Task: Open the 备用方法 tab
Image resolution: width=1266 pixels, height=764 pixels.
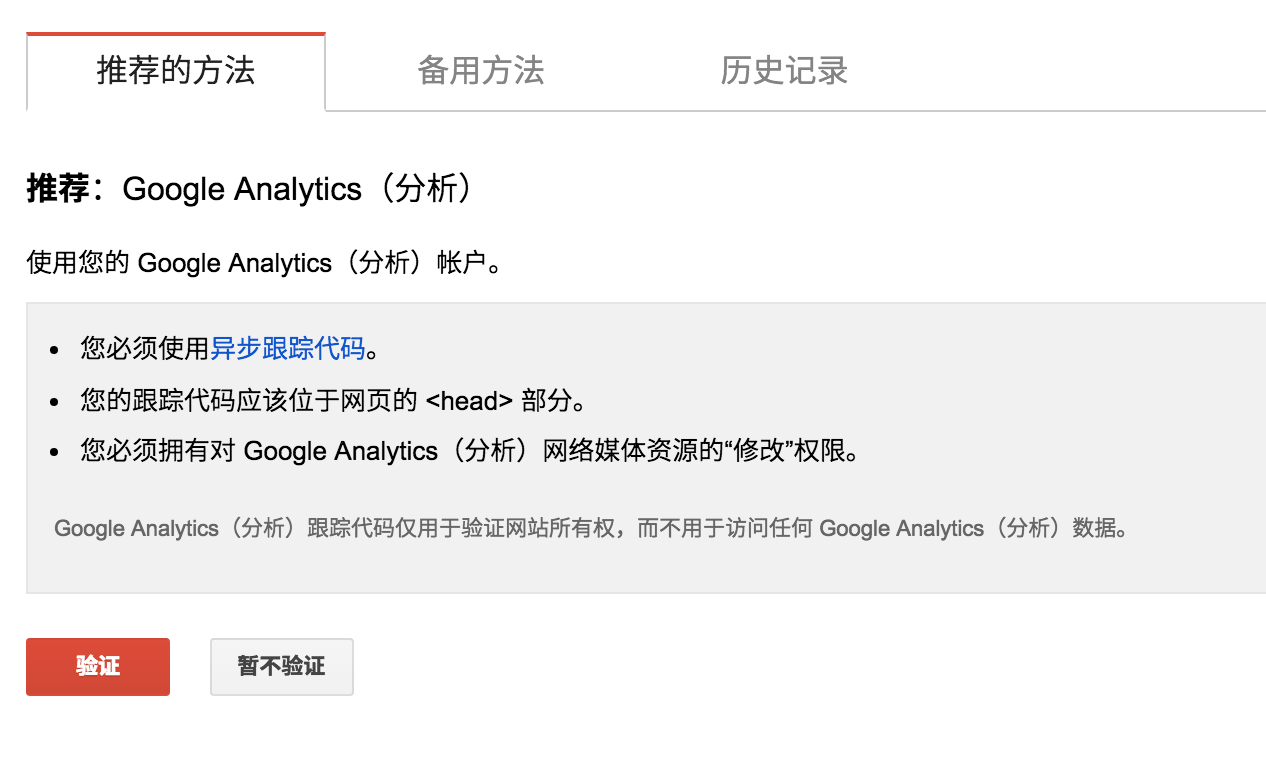Action: pos(480,71)
